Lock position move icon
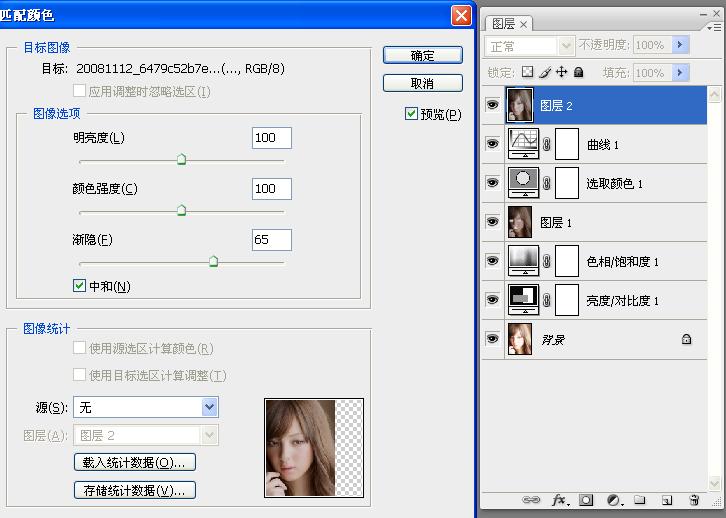 tap(561, 72)
